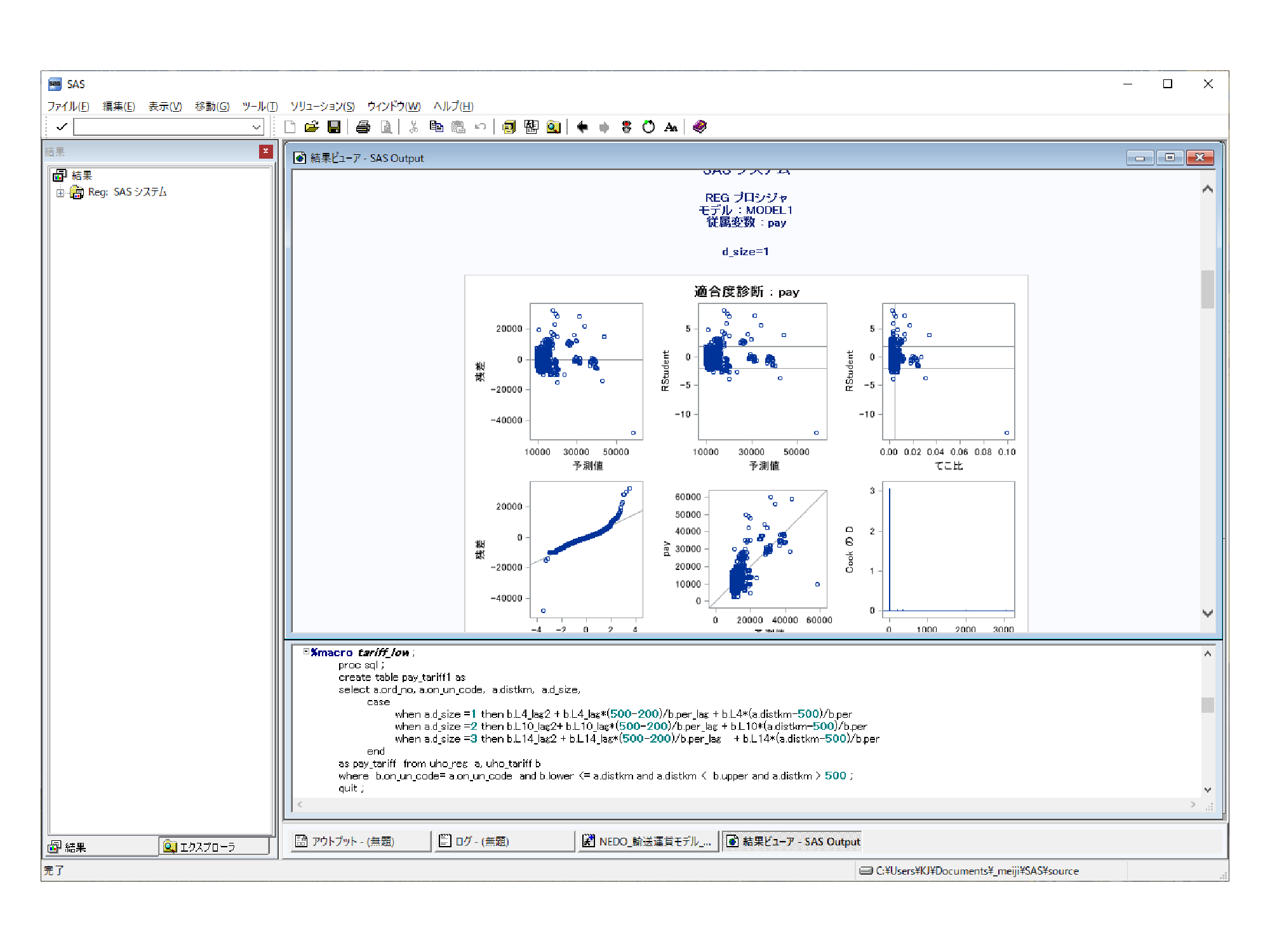Open the ツール(T) menu
Image resolution: width=1270 pixels, height=952 pixels.
[260, 106]
